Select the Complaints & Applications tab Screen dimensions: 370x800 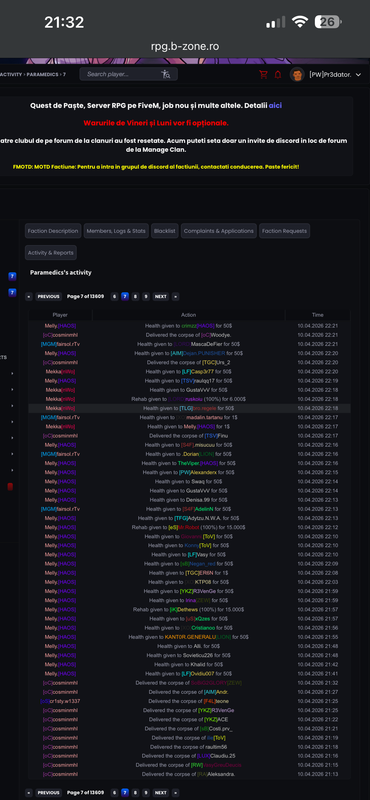click(x=218, y=231)
